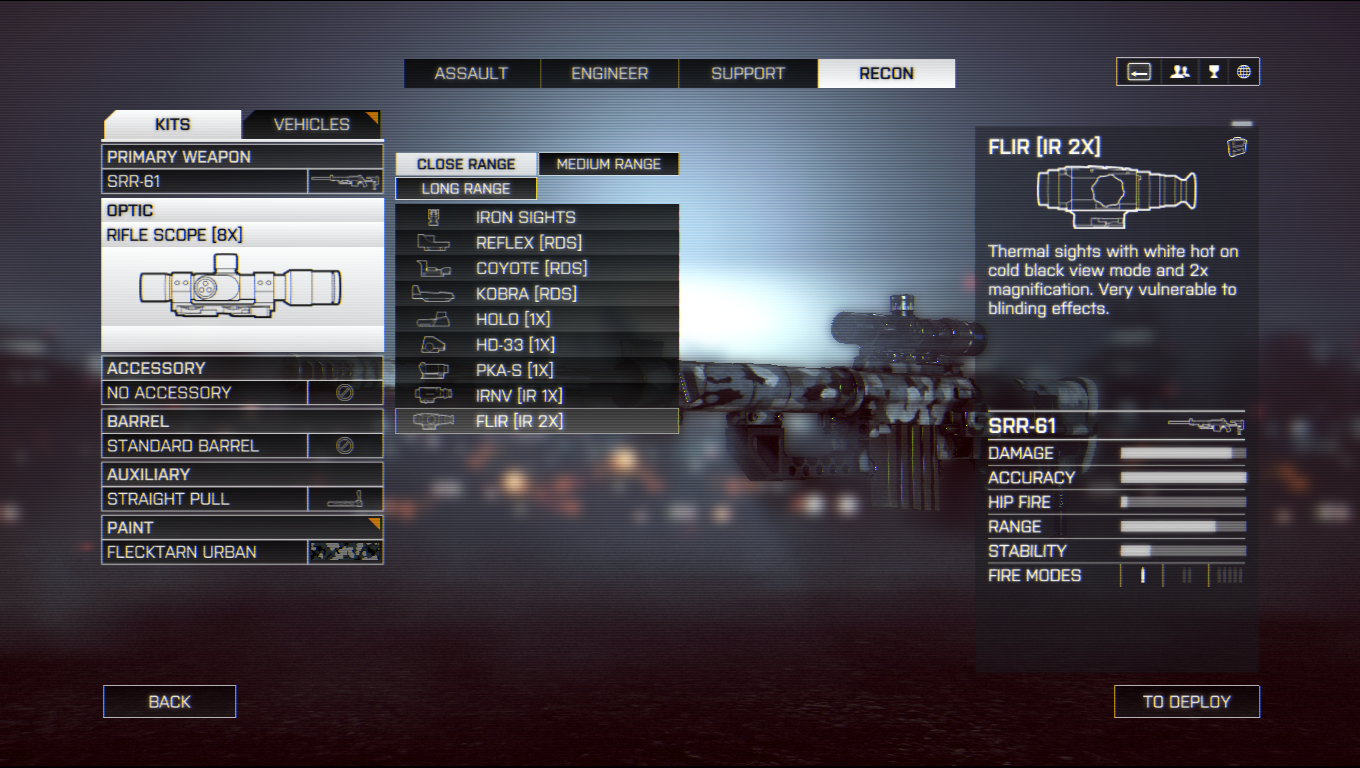Click the battlepack icon beside FLIR title

[1237, 147]
